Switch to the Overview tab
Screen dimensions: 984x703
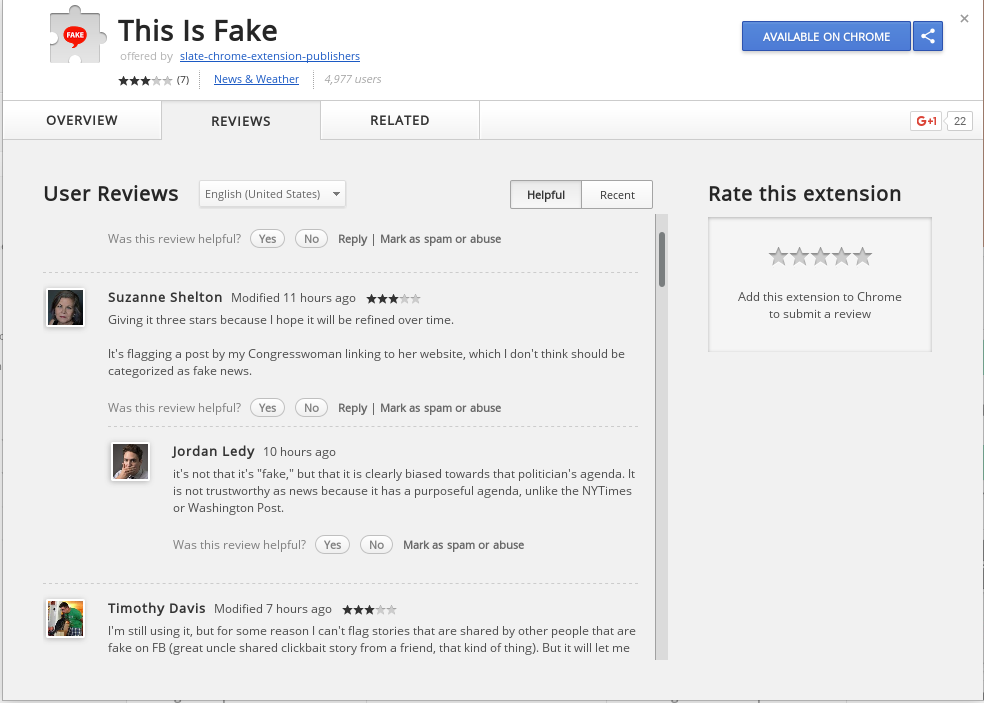(82, 121)
